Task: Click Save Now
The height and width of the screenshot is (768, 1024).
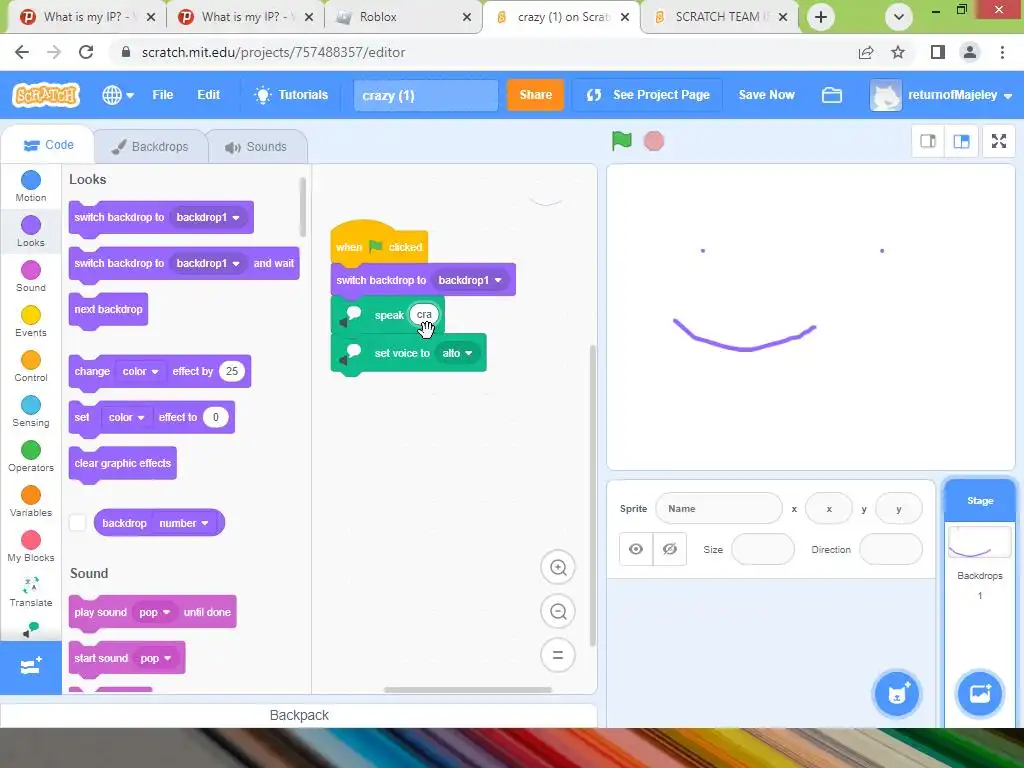Action: (766, 95)
